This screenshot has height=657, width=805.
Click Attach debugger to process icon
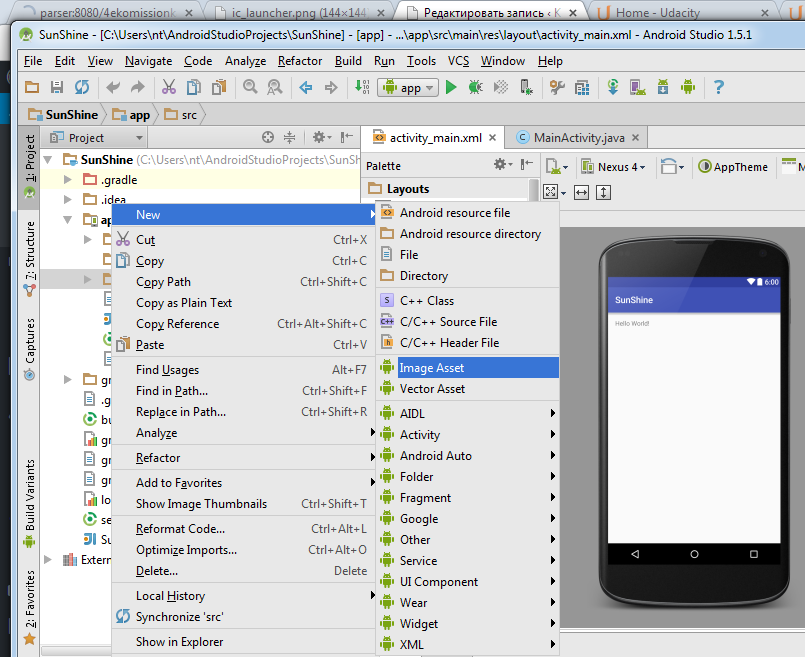point(526,87)
